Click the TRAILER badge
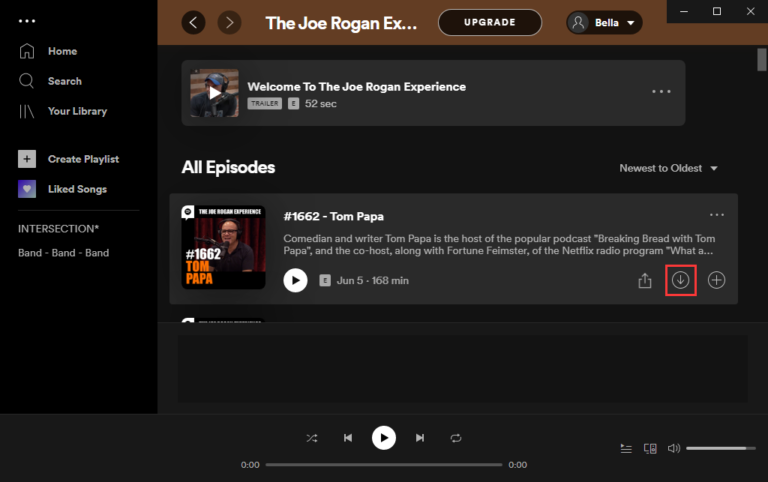 click(264, 103)
